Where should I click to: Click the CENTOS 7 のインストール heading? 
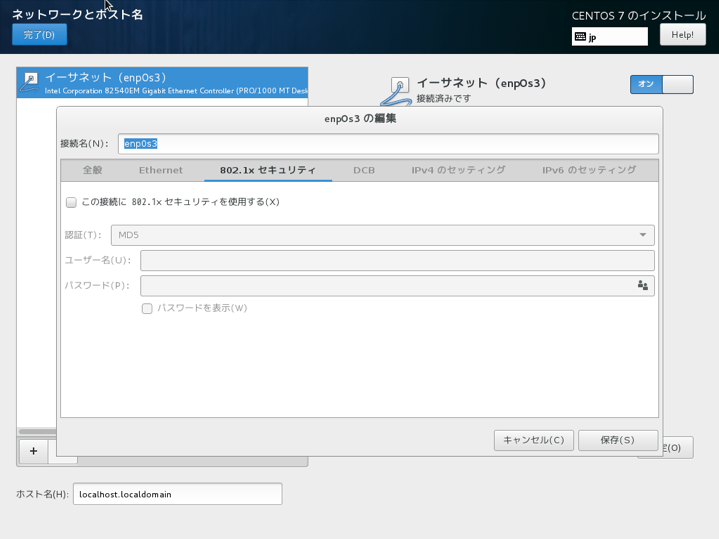coord(639,16)
